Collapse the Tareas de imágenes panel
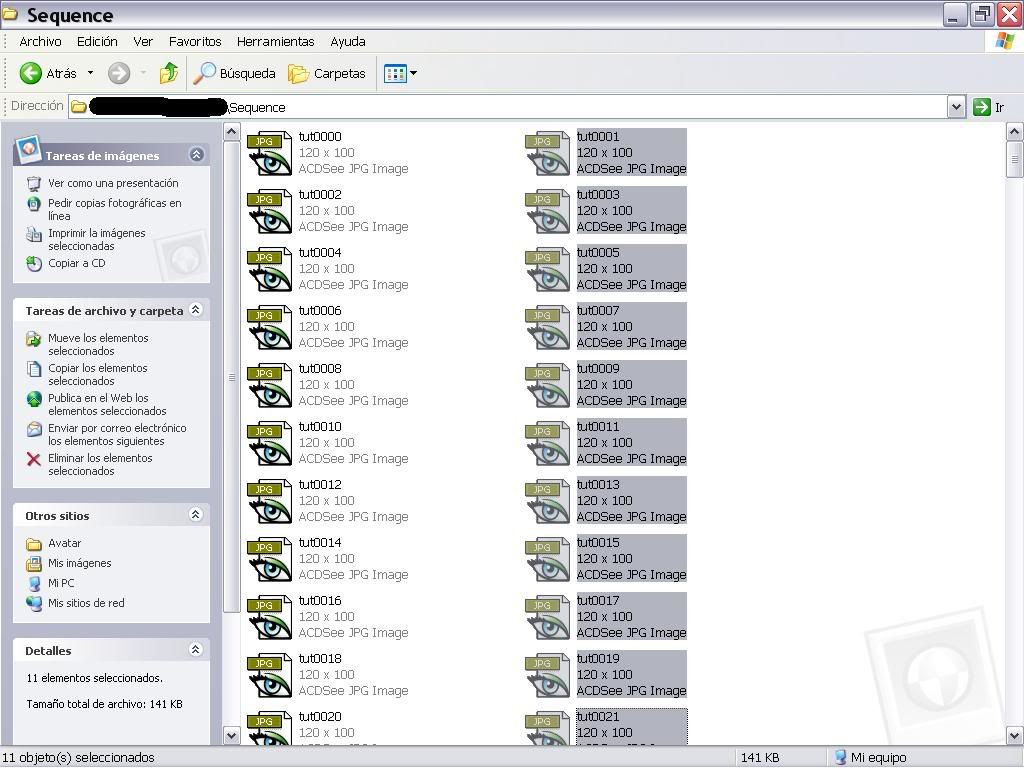Image resolution: width=1024 pixels, height=768 pixels. click(x=196, y=155)
